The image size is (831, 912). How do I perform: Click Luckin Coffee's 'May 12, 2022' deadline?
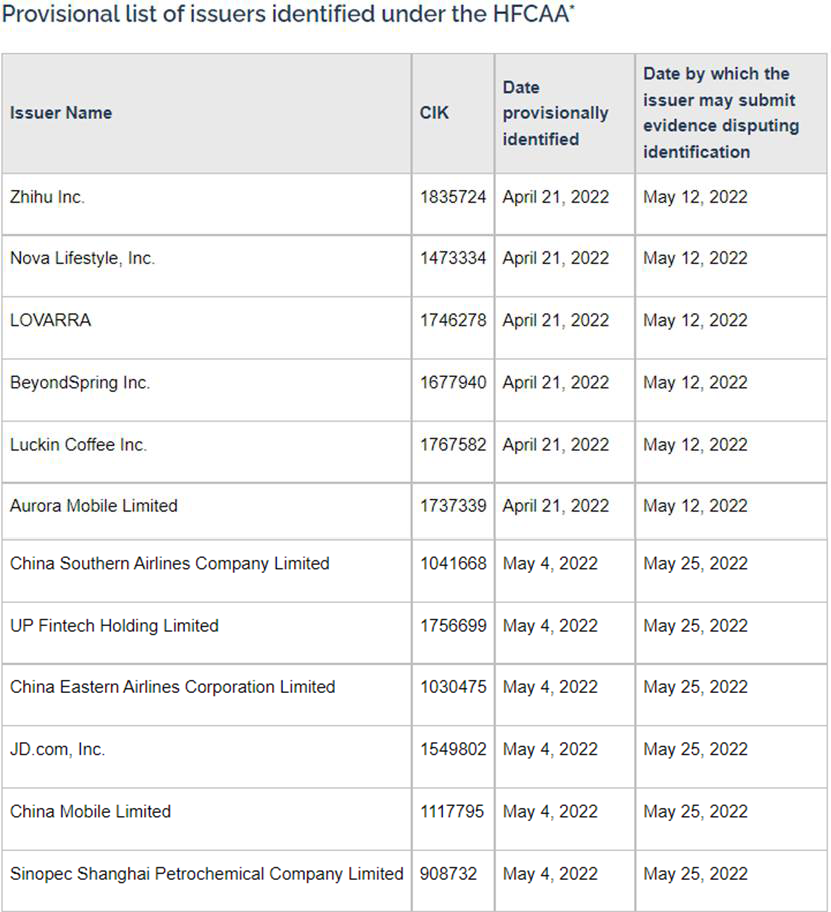tap(696, 446)
